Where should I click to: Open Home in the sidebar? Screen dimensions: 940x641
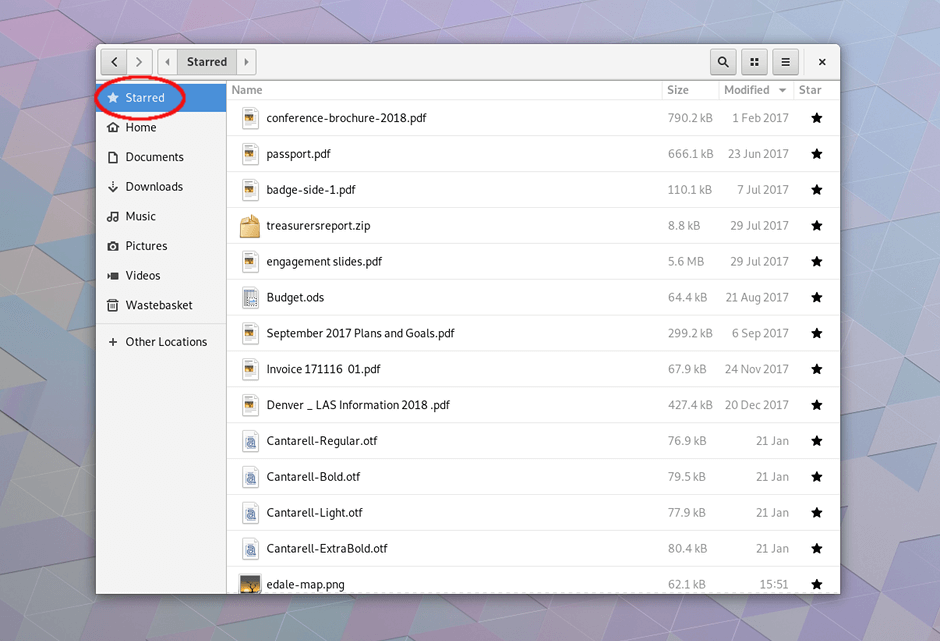point(161,127)
